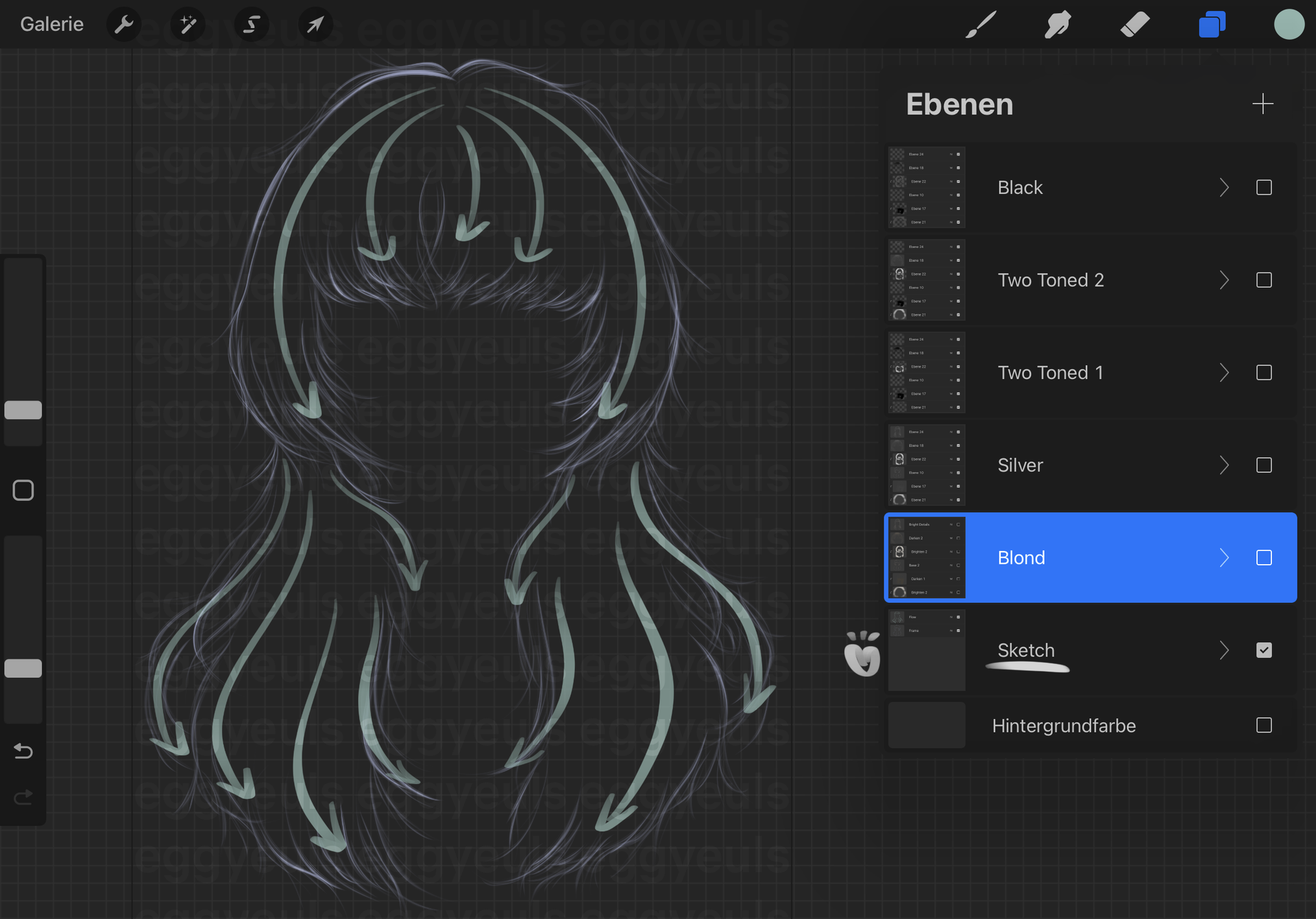Select the Brush tool
The width and height of the screenshot is (1316, 919).
(980, 25)
